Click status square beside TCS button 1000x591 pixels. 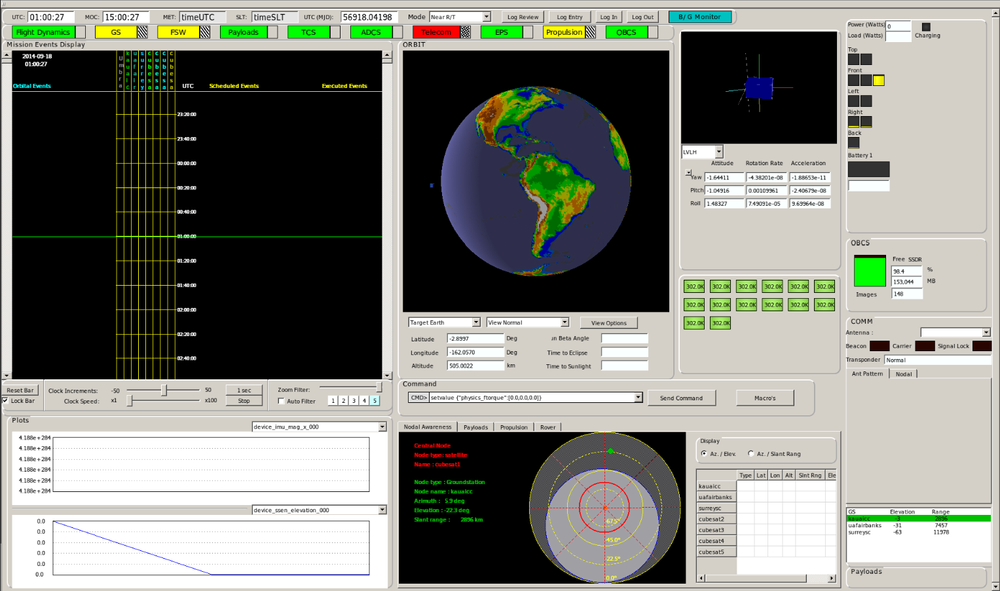(335, 32)
